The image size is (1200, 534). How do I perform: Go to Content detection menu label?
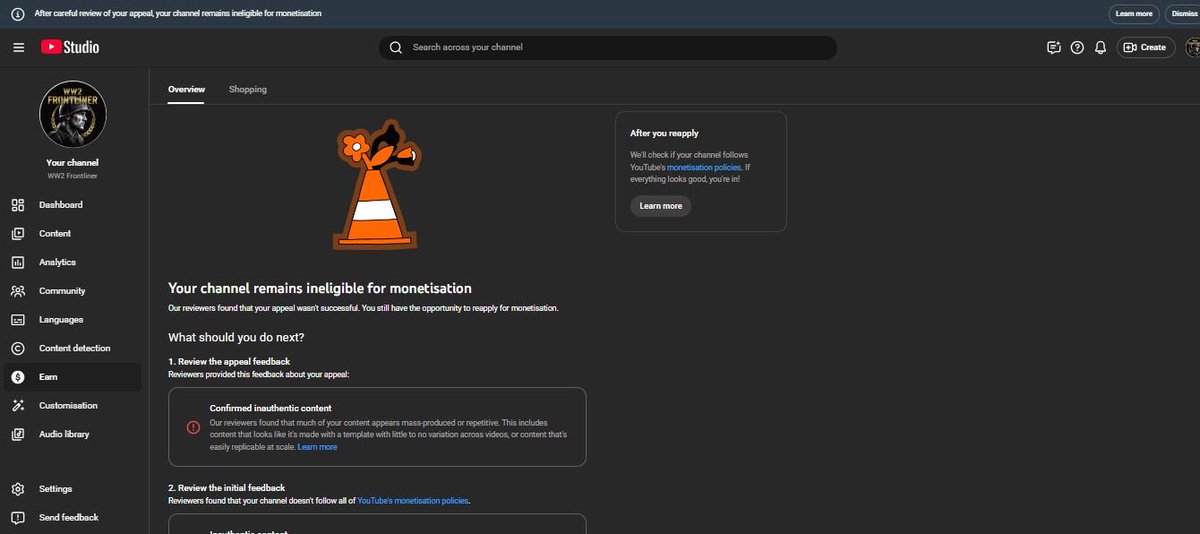pos(75,348)
